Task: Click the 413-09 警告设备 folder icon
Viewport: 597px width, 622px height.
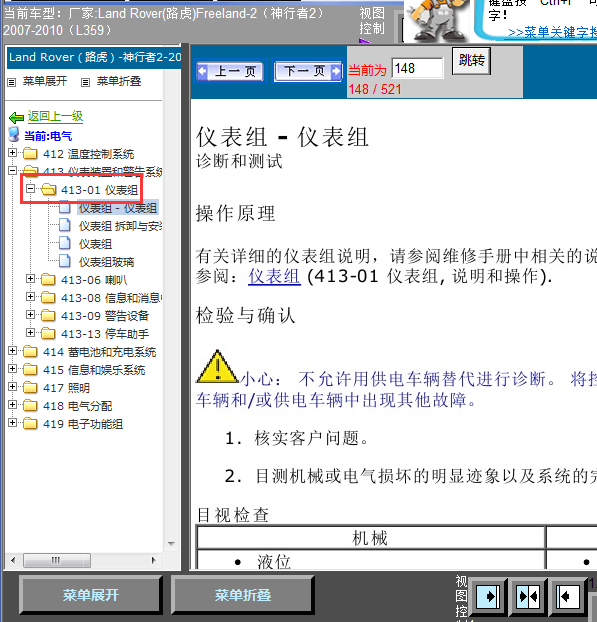Action: [x=48, y=315]
